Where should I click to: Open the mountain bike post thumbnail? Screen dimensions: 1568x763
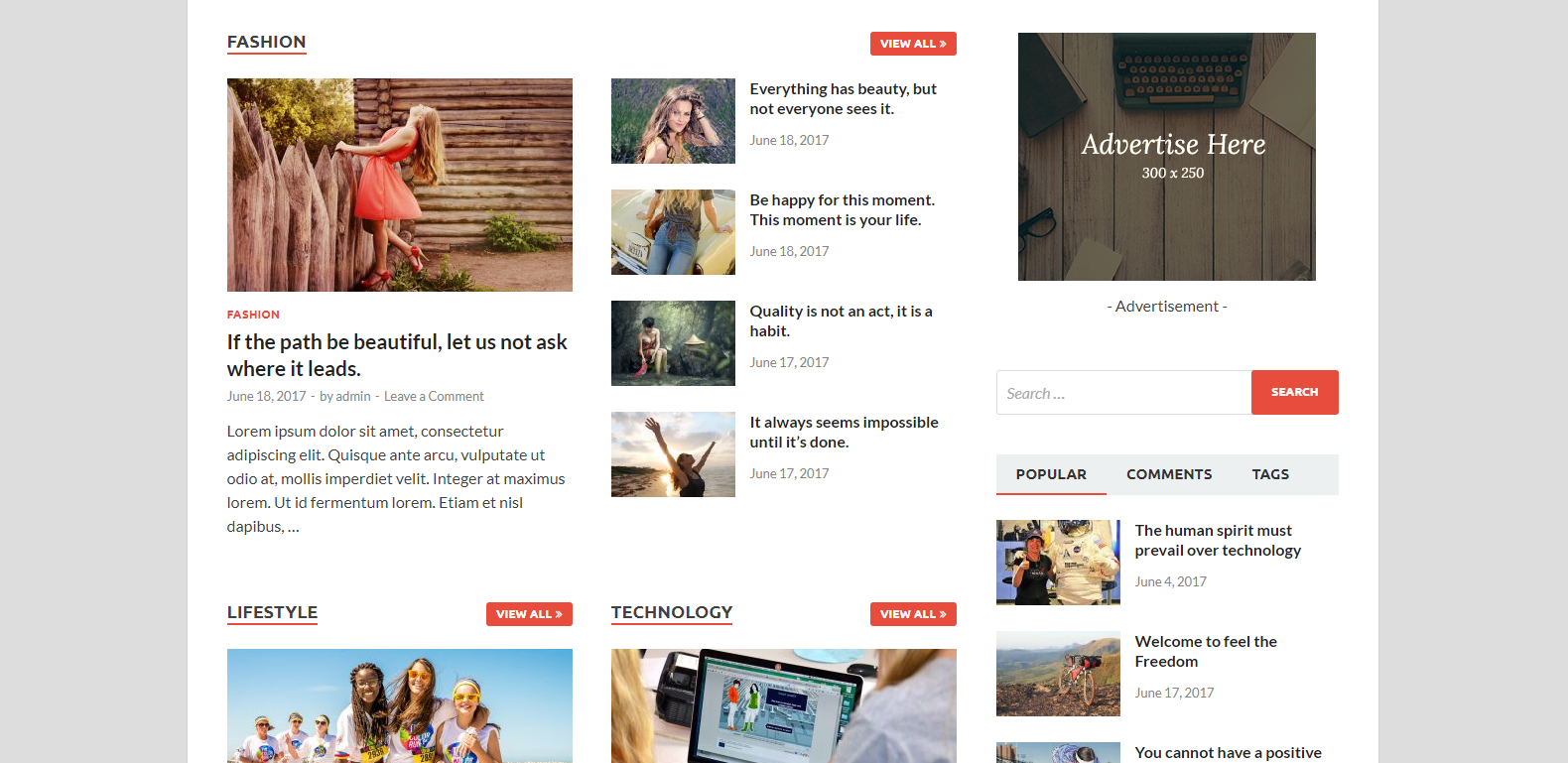[x=1058, y=674]
